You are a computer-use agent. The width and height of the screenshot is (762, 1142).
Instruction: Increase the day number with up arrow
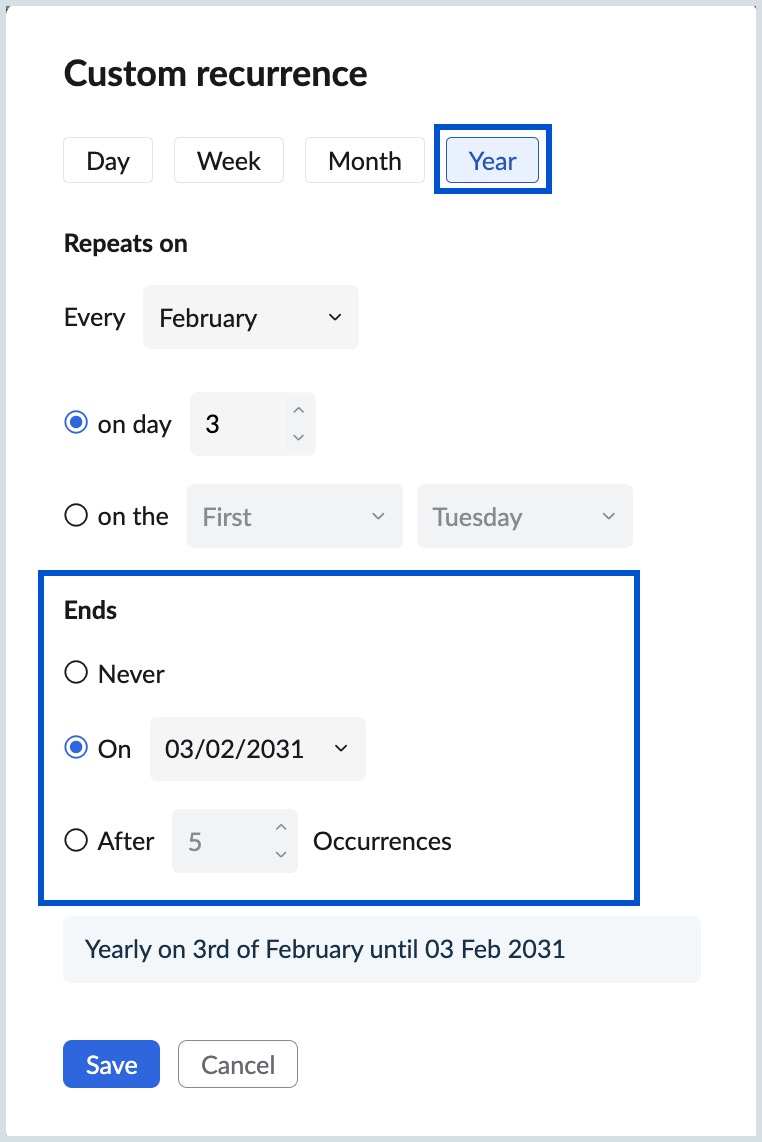tap(297, 411)
